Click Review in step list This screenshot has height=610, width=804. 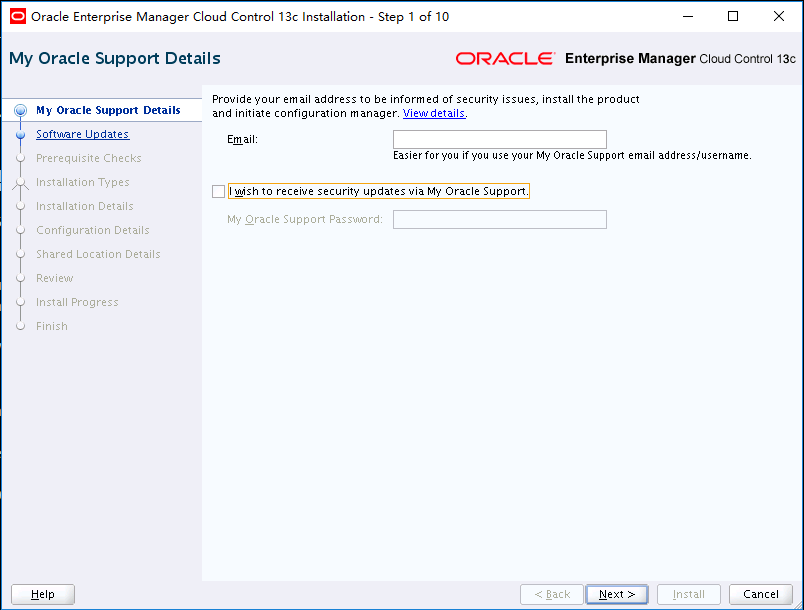[54, 278]
